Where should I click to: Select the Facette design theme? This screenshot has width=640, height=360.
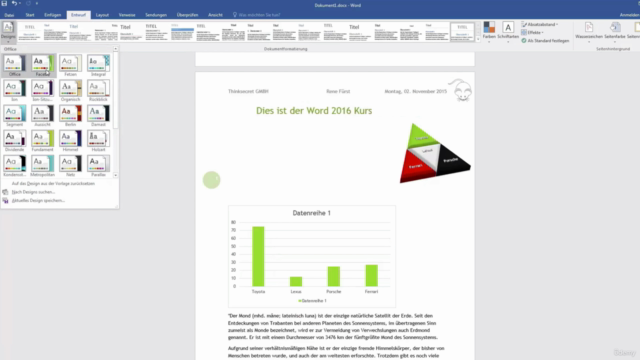(x=42, y=66)
